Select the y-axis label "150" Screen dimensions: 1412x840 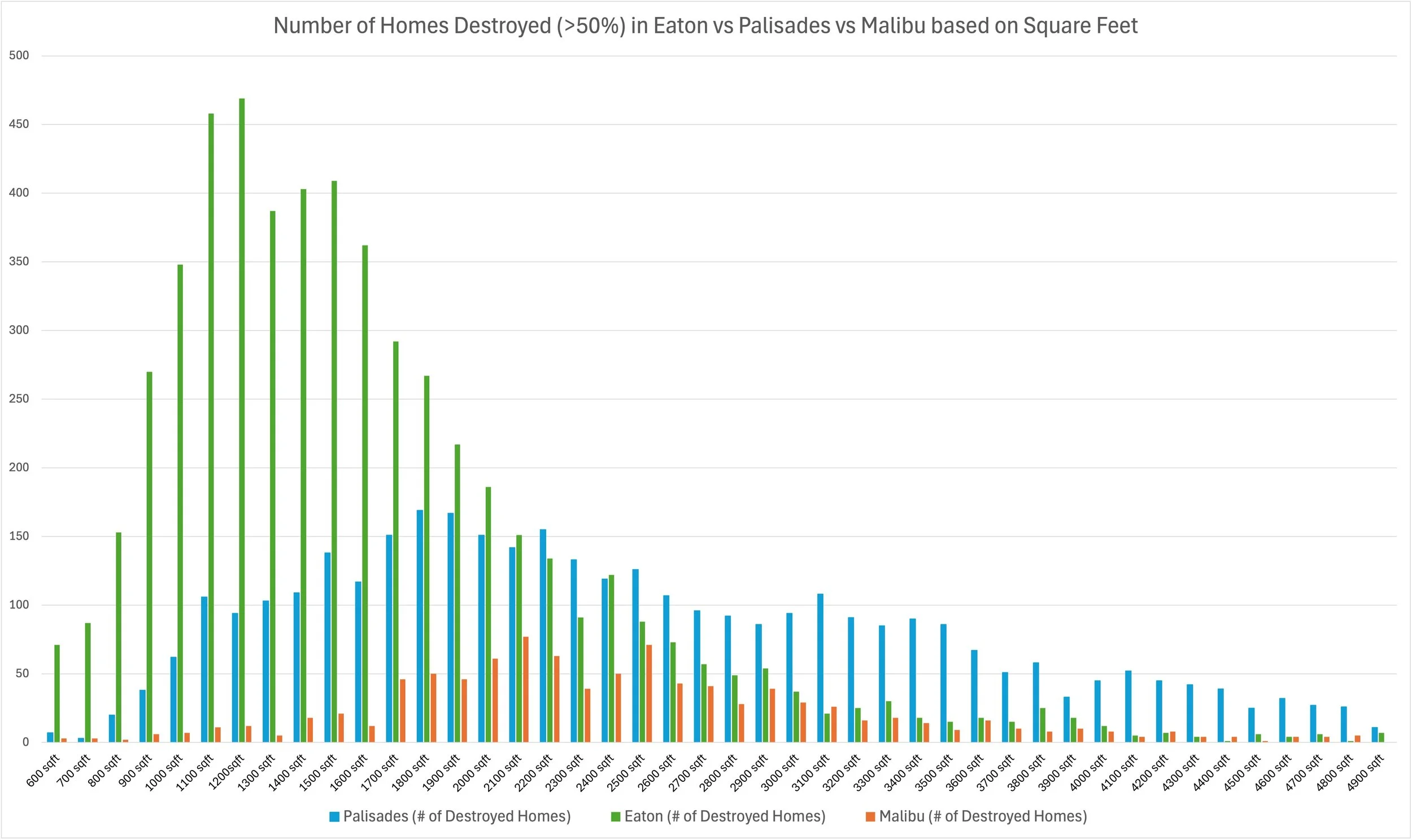click(19, 536)
